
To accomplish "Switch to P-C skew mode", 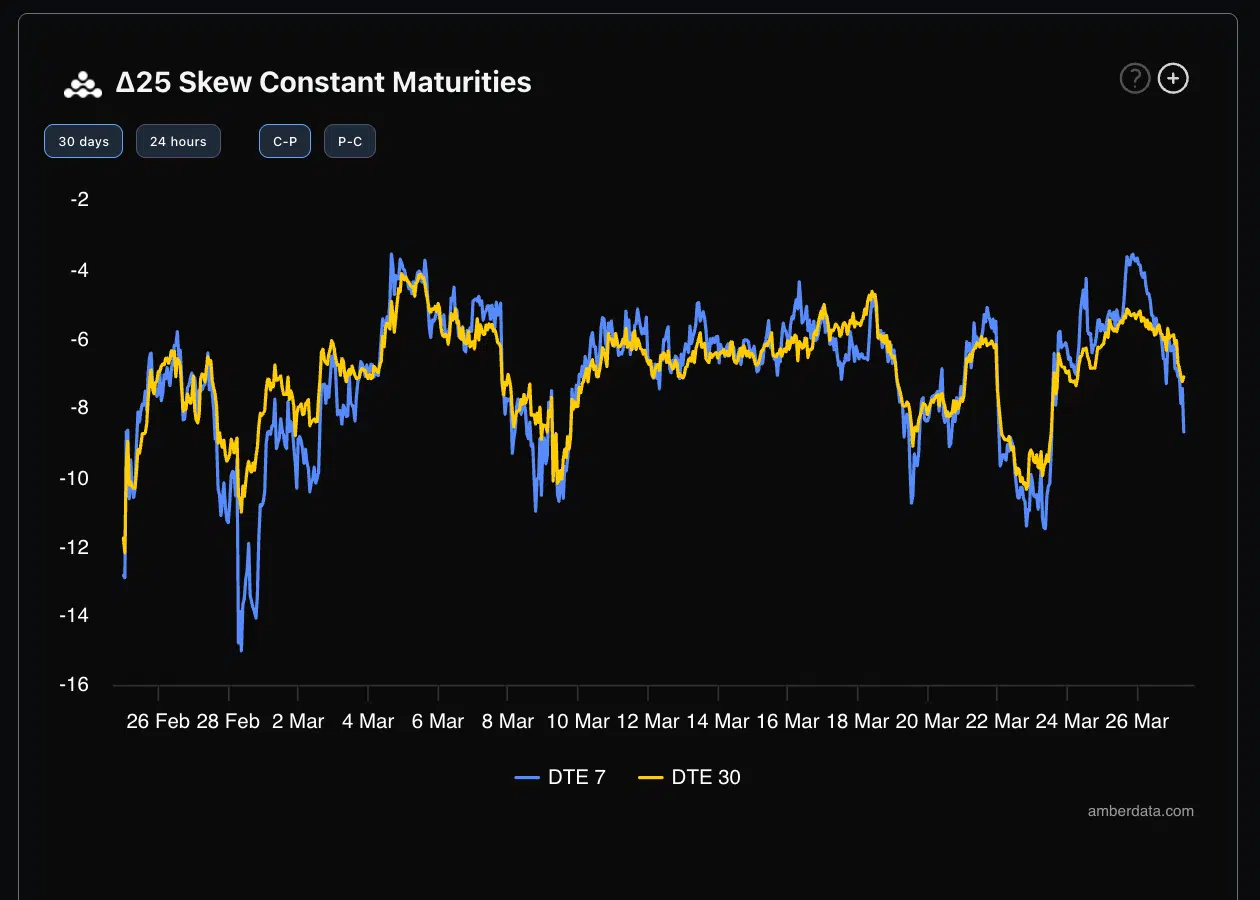I will [x=350, y=142].
